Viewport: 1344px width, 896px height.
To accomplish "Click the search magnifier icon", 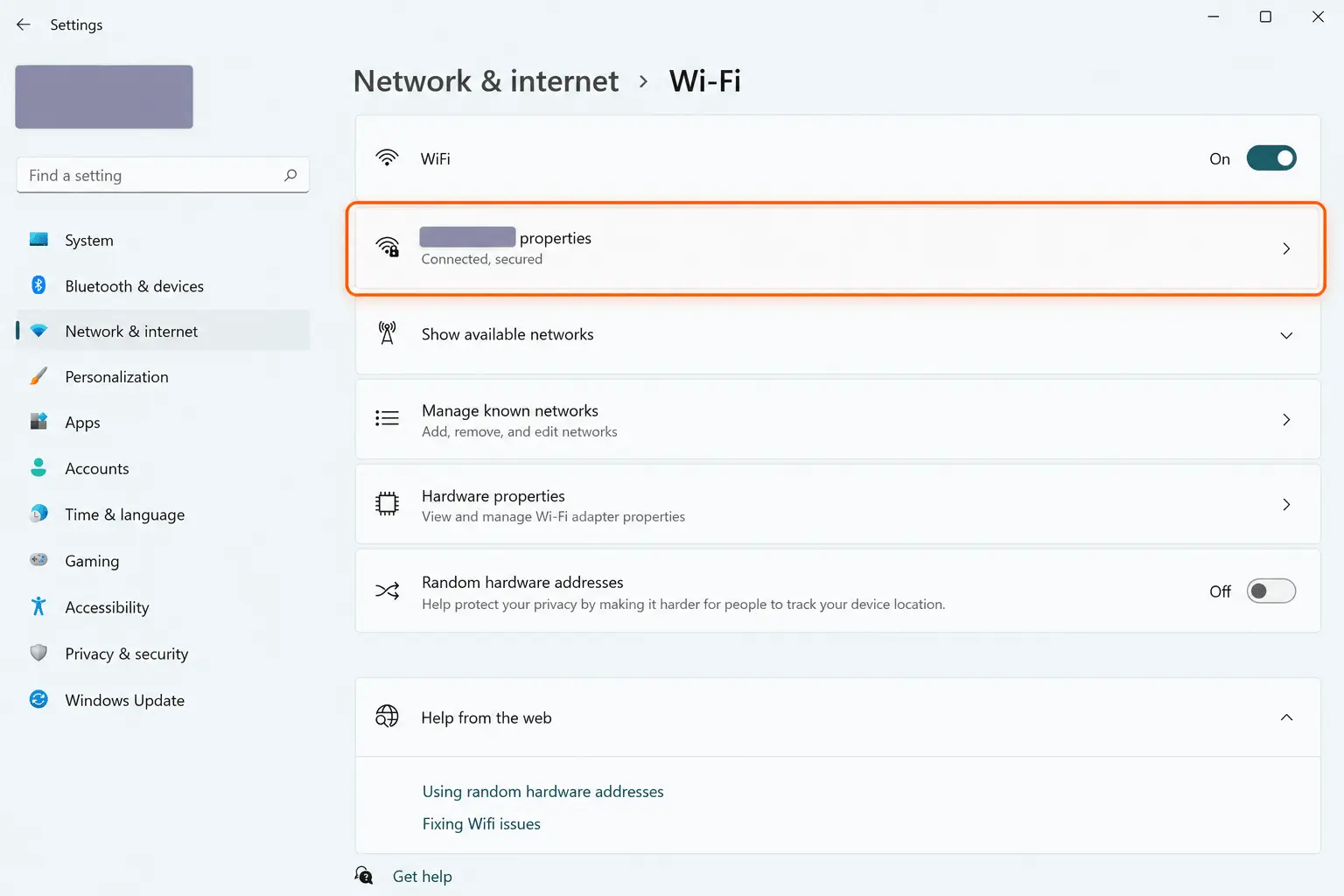I will point(290,175).
